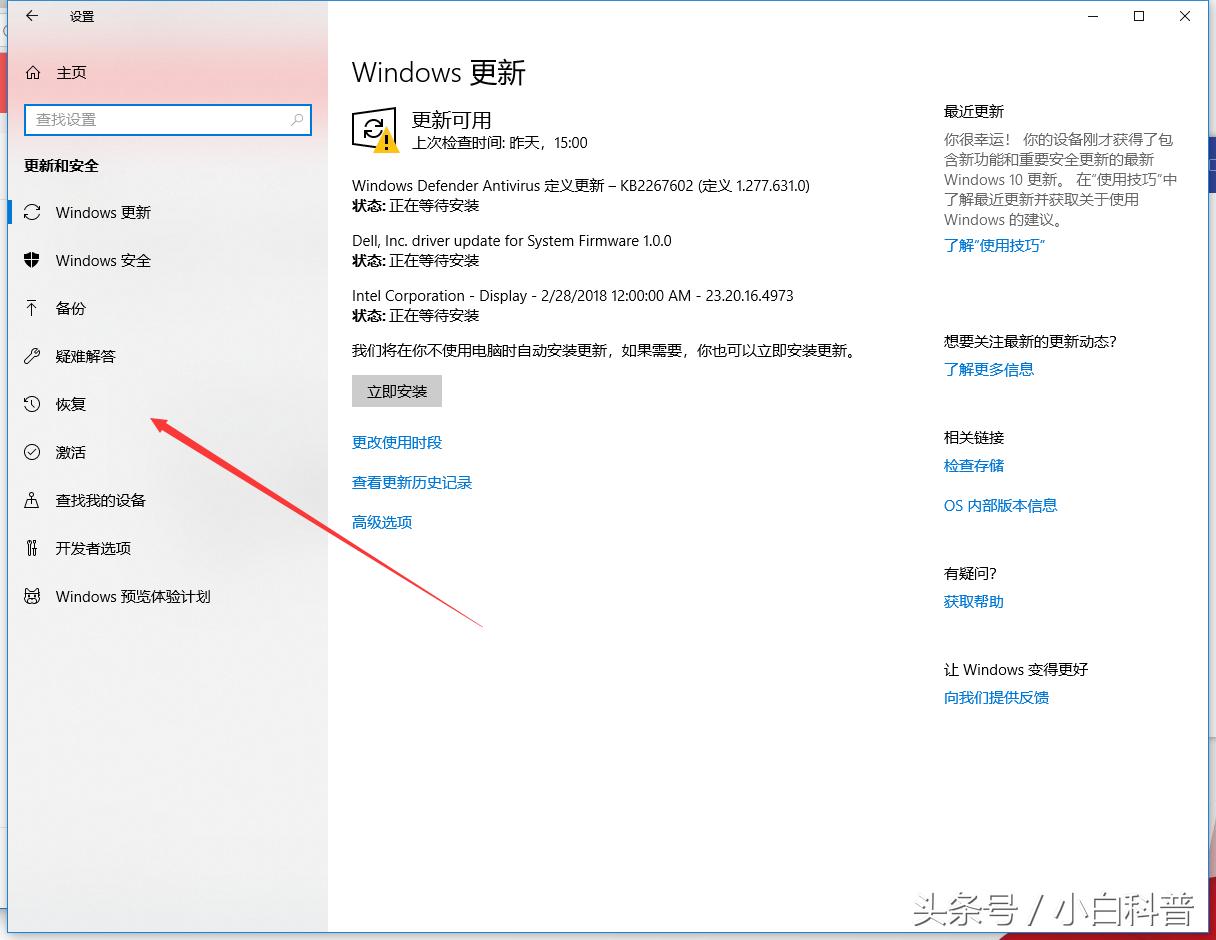Click the 激活 checkmark circle icon

32,452
